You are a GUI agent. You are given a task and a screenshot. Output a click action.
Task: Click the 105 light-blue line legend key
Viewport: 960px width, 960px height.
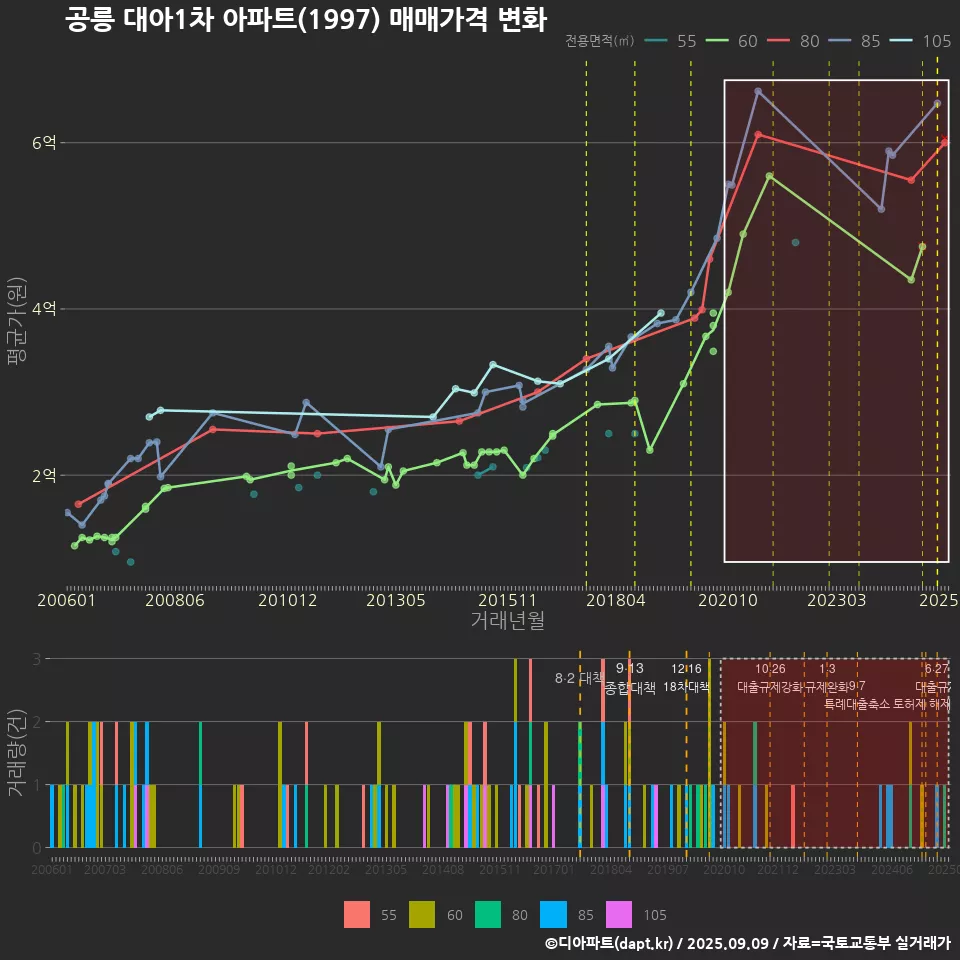coord(904,41)
